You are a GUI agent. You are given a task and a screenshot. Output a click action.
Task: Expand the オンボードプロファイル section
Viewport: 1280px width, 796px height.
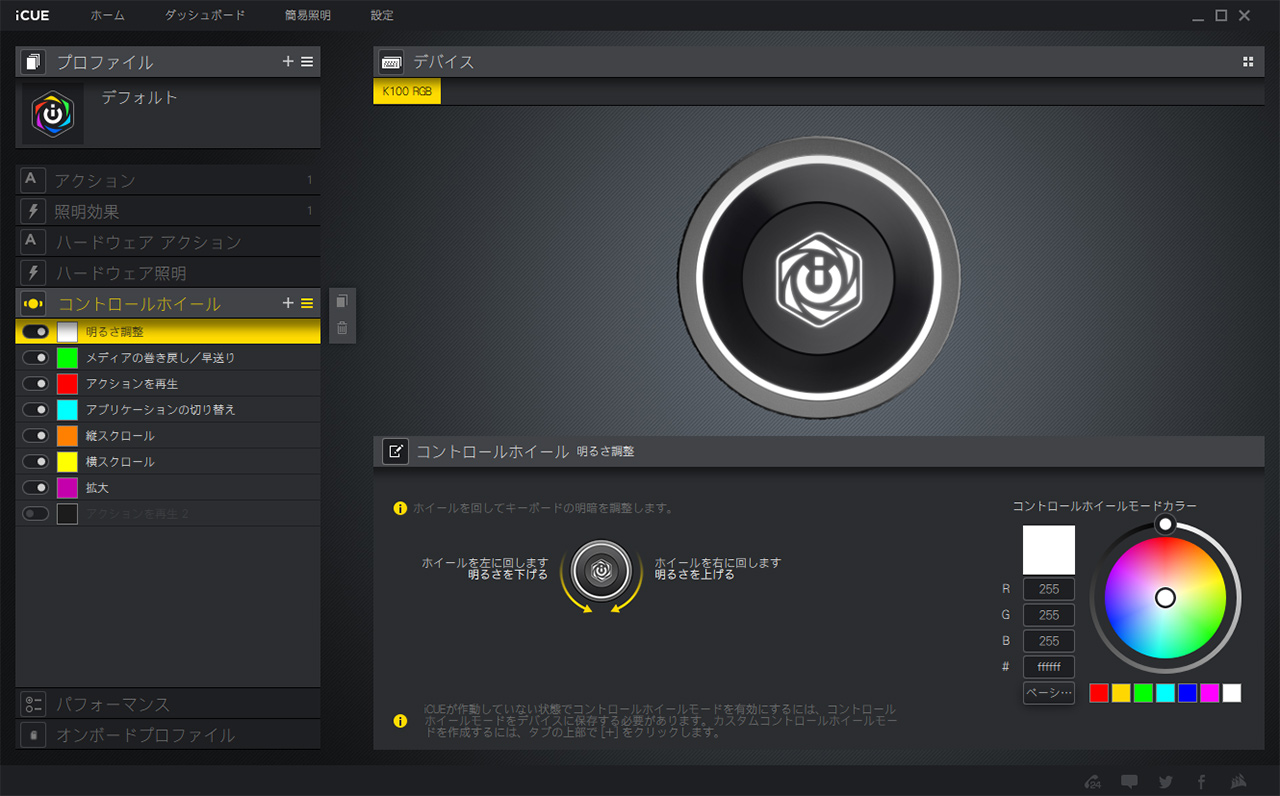tap(168, 735)
